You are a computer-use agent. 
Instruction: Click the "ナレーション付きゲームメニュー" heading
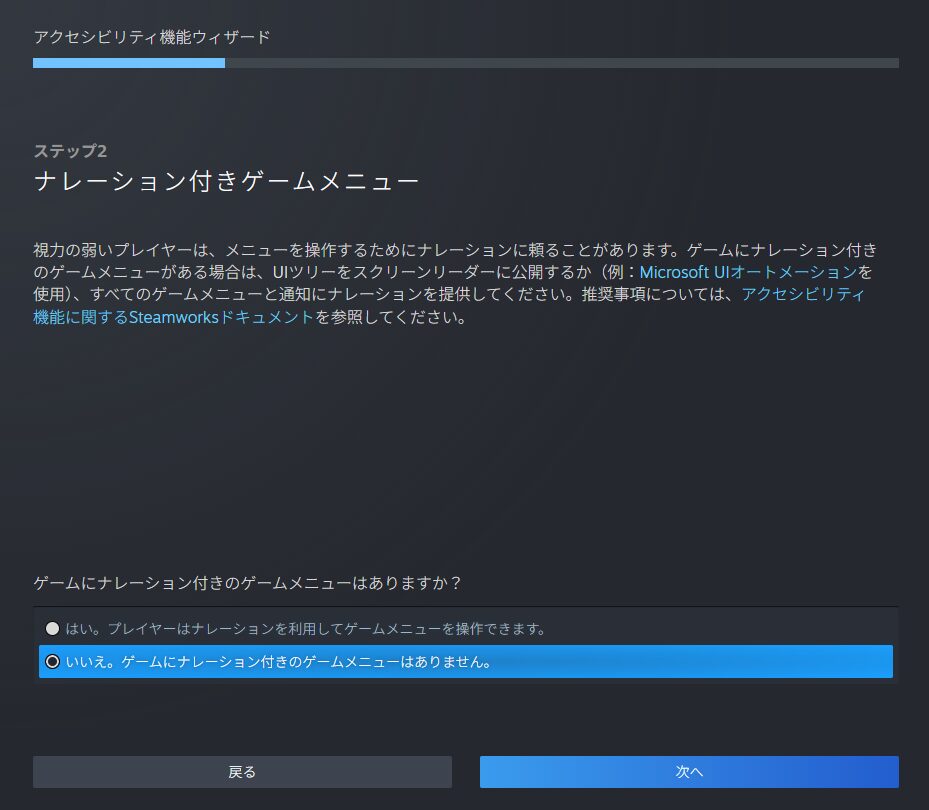point(225,182)
